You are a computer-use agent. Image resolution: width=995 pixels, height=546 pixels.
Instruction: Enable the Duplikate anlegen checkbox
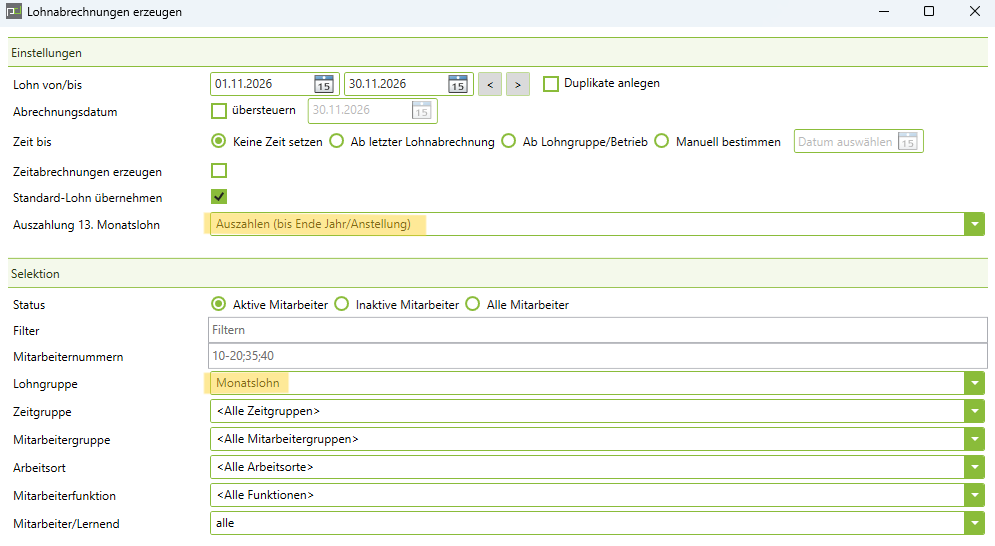pyautogui.click(x=551, y=84)
